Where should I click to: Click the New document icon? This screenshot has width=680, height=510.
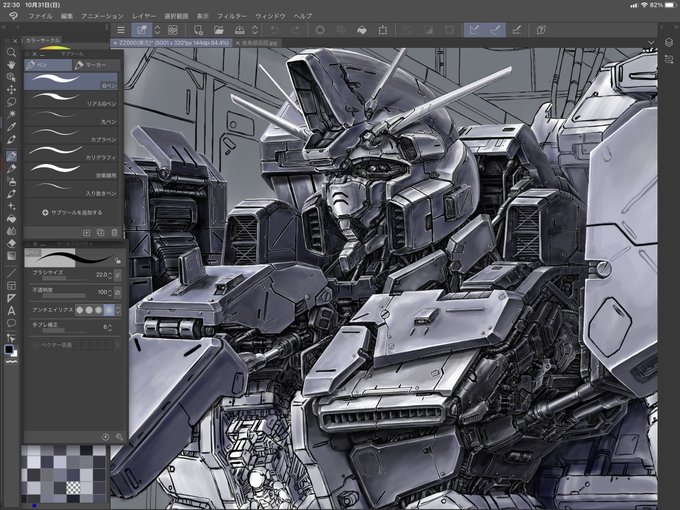pos(198,30)
